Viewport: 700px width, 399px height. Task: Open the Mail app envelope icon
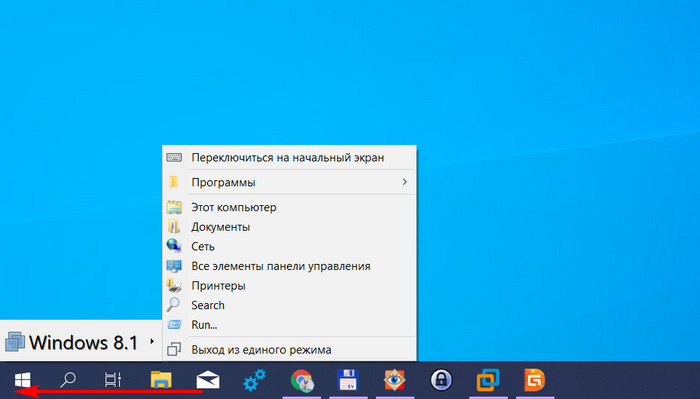click(208, 381)
